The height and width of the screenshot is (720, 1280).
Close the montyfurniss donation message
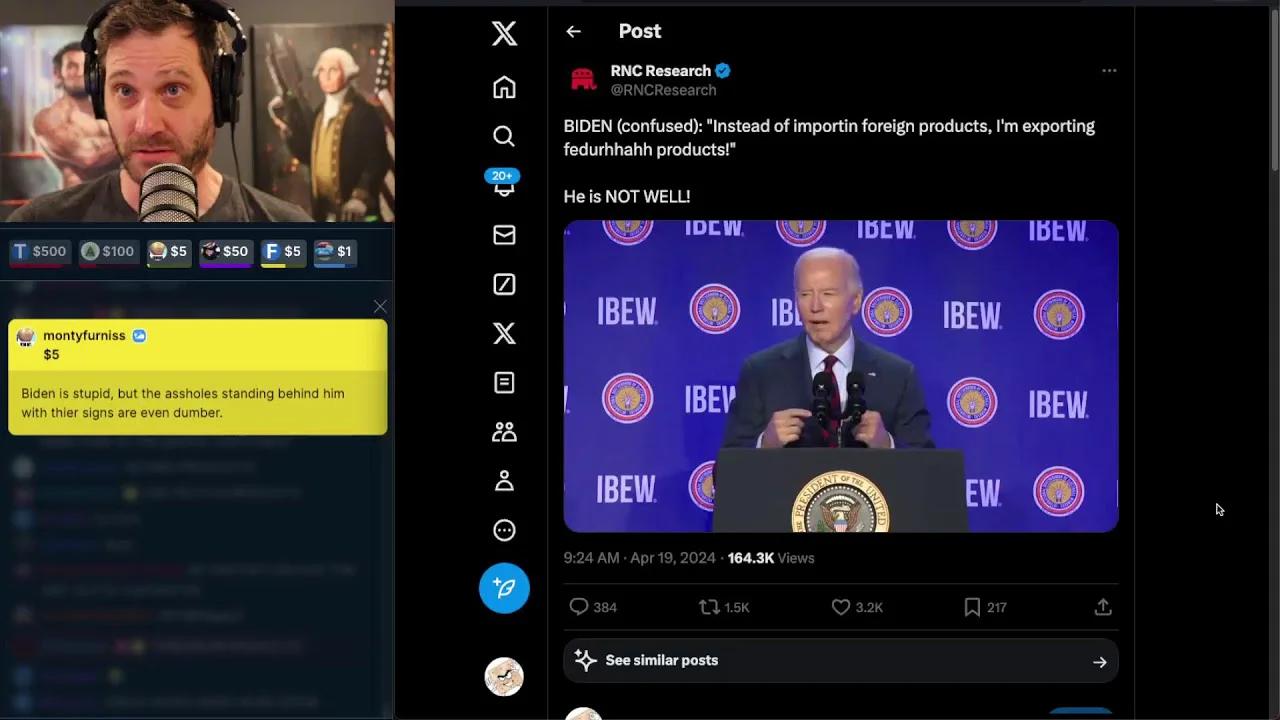click(380, 307)
